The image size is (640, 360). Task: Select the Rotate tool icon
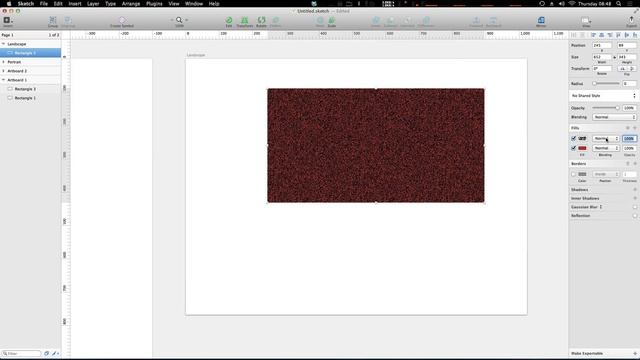(261, 20)
